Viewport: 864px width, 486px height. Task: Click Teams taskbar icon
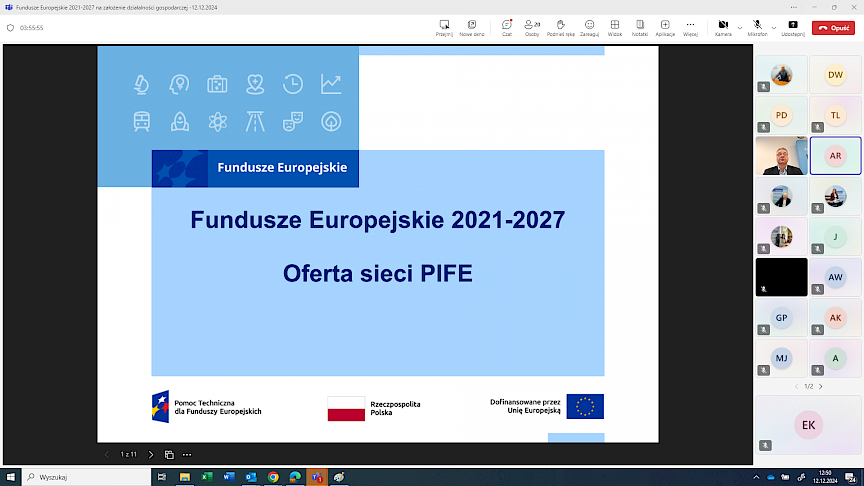[317, 477]
